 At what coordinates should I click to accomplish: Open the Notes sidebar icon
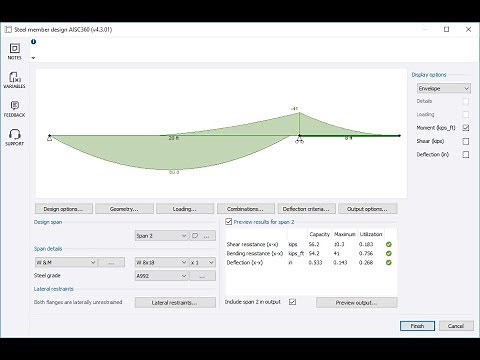(x=14, y=51)
